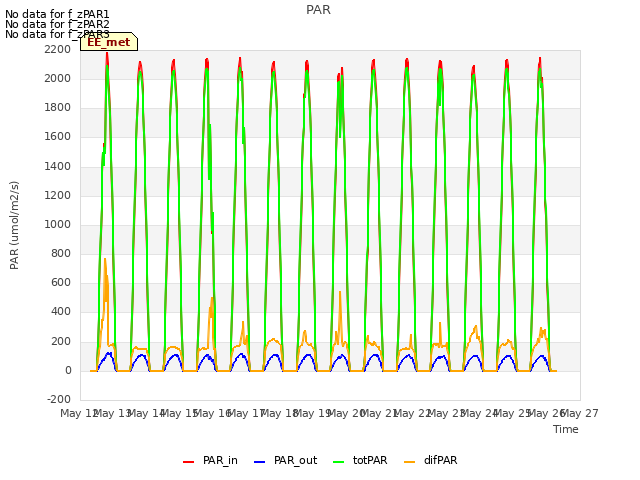
Task: Click the difPAR orange legend swatch
Action: (409, 462)
